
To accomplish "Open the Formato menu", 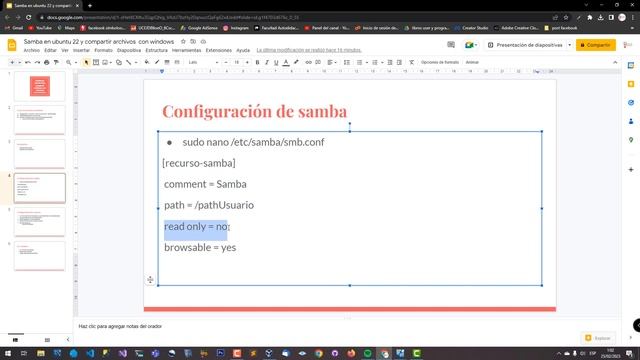I will pyautogui.click(x=103, y=50).
